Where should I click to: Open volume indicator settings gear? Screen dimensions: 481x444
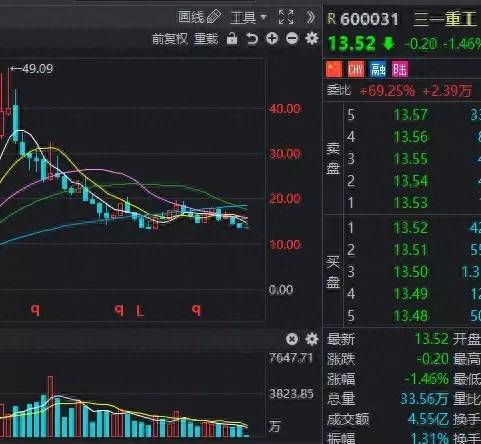pyautogui.click(x=312, y=339)
